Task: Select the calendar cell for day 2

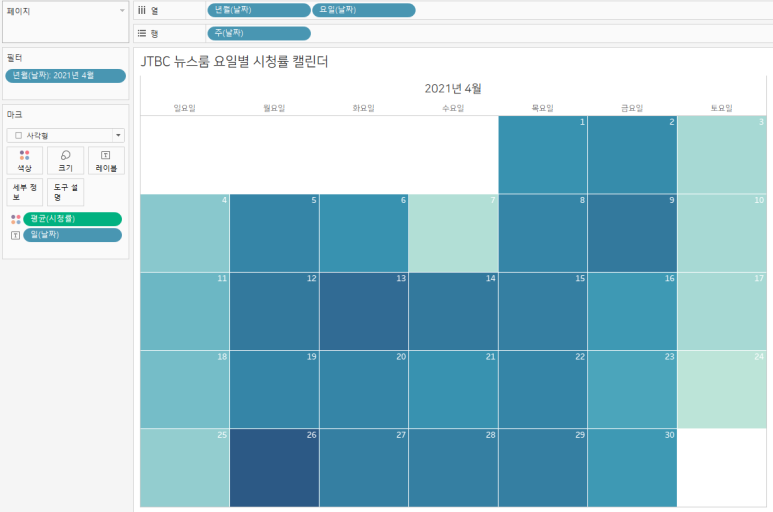Action: [632, 155]
